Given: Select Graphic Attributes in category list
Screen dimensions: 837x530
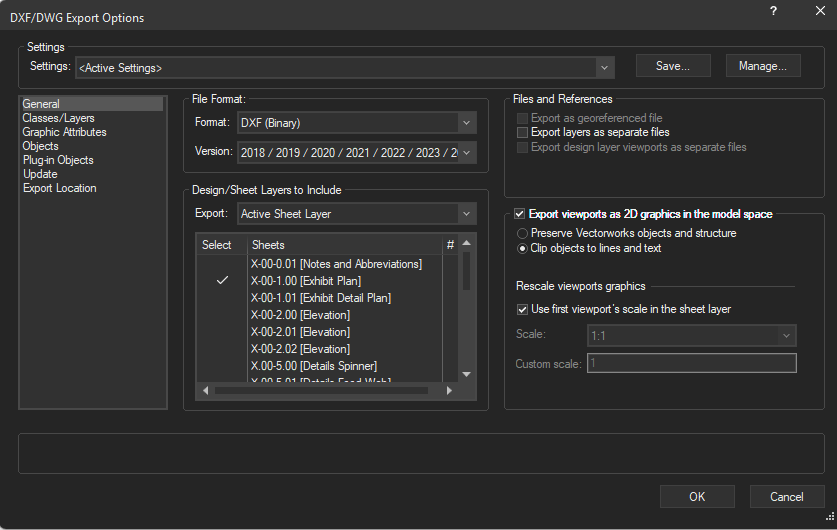Looking at the screenshot, I should click(64, 132).
